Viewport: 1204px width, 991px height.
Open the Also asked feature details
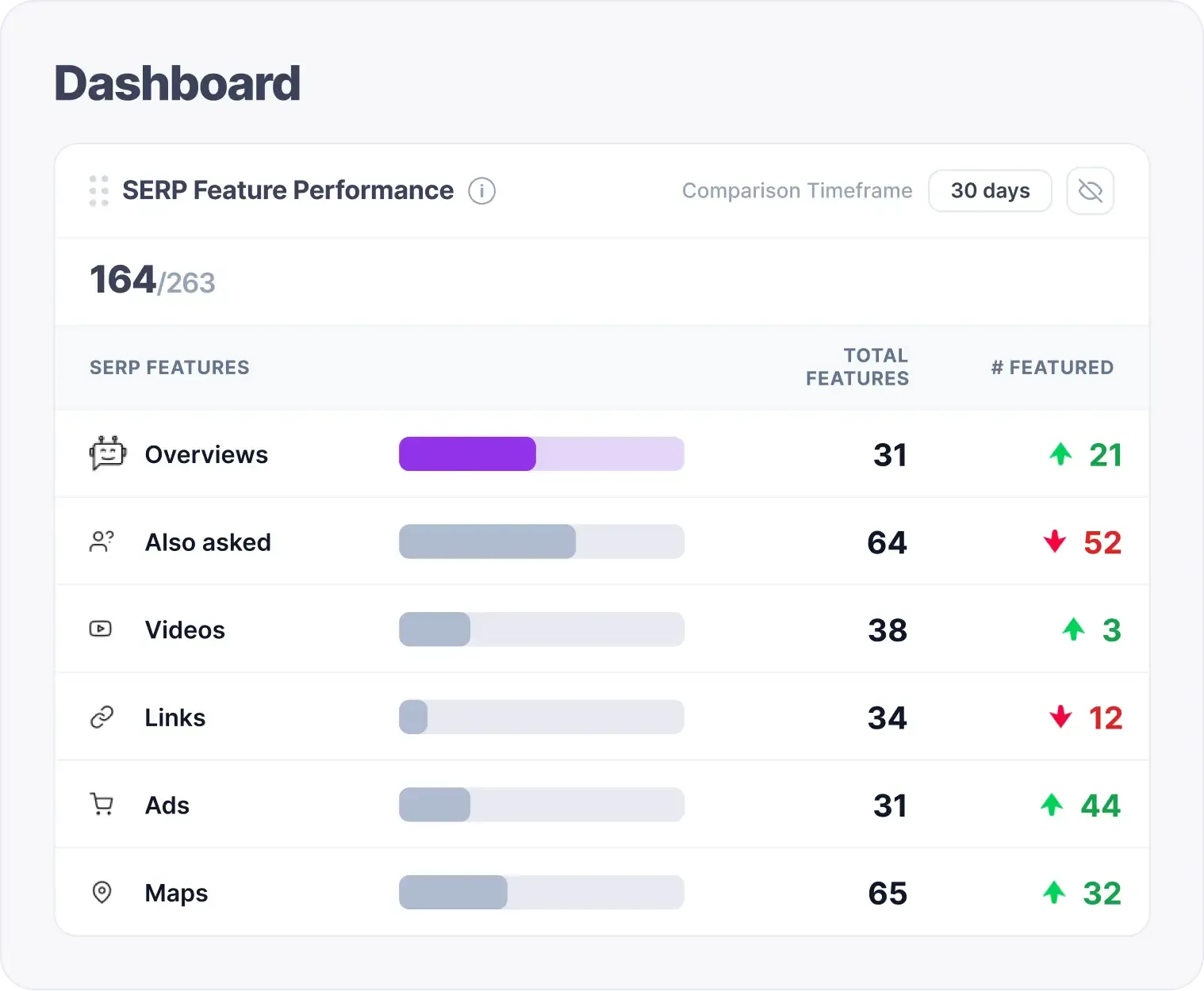tap(208, 541)
